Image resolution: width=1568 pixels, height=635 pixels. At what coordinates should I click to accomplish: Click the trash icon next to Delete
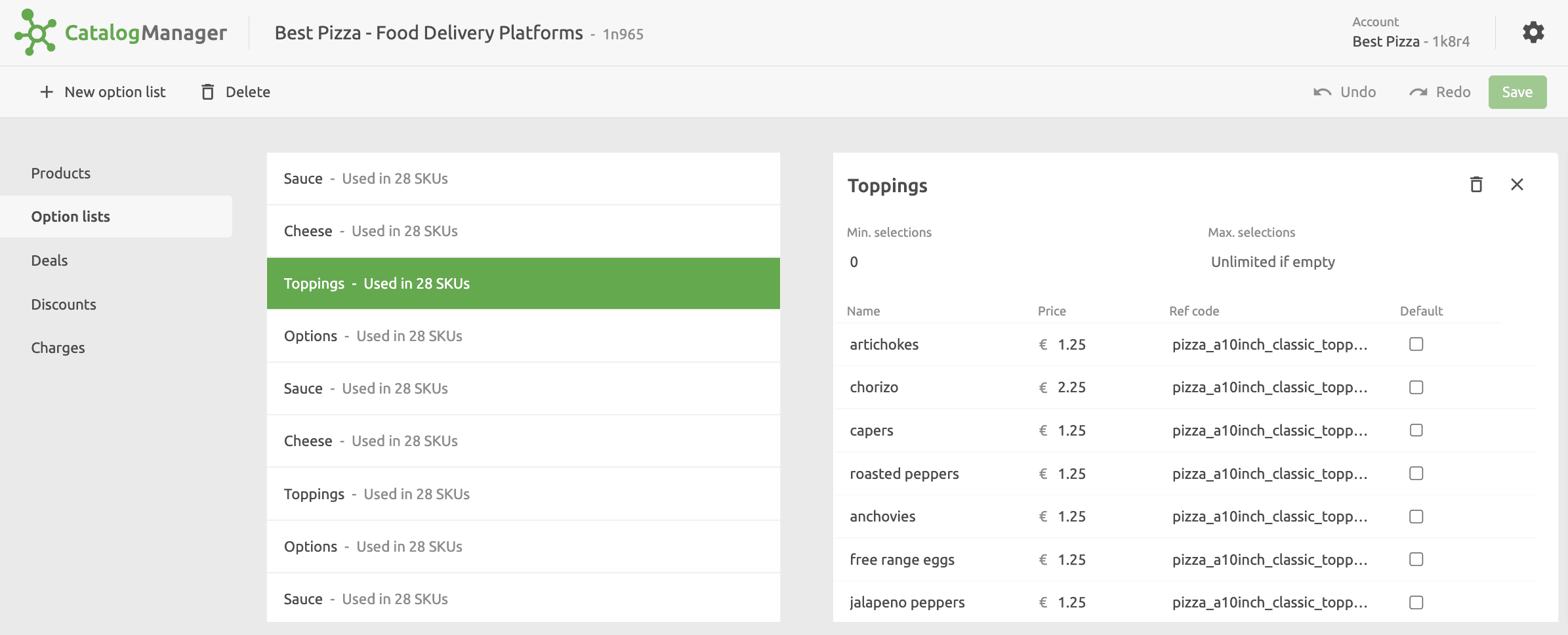pos(208,92)
